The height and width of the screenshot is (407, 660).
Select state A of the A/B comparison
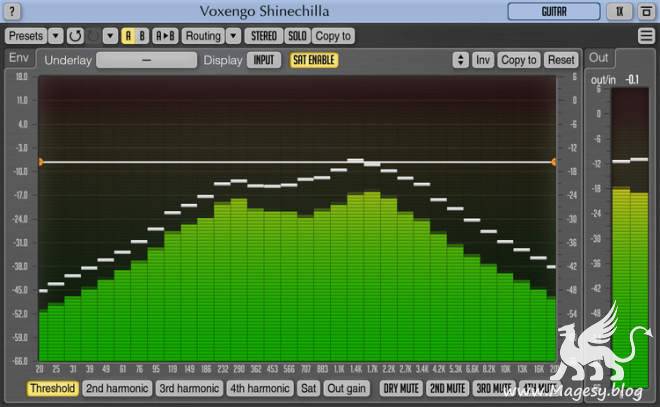click(128, 36)
